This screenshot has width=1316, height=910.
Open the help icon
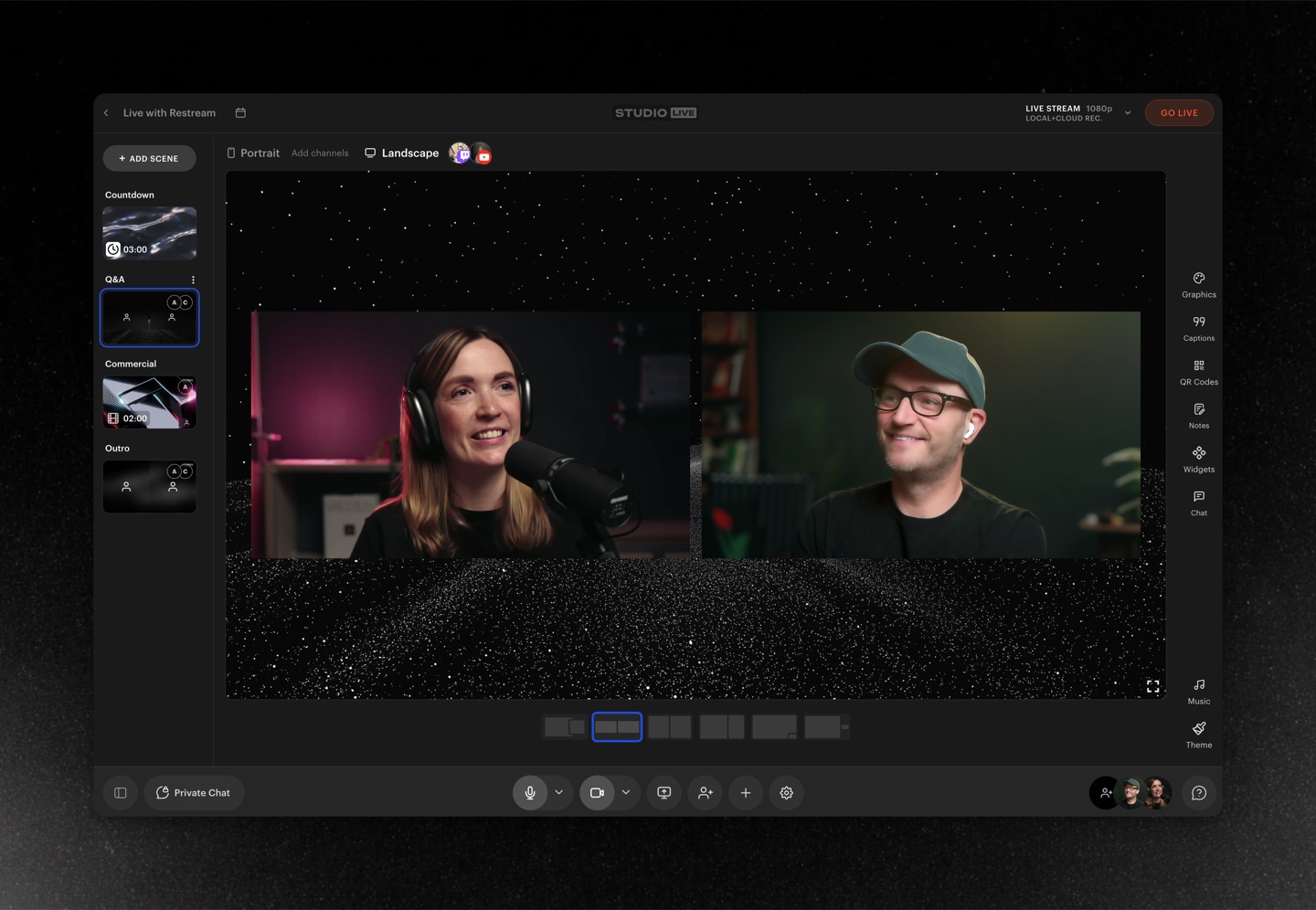coord(1199,793)
